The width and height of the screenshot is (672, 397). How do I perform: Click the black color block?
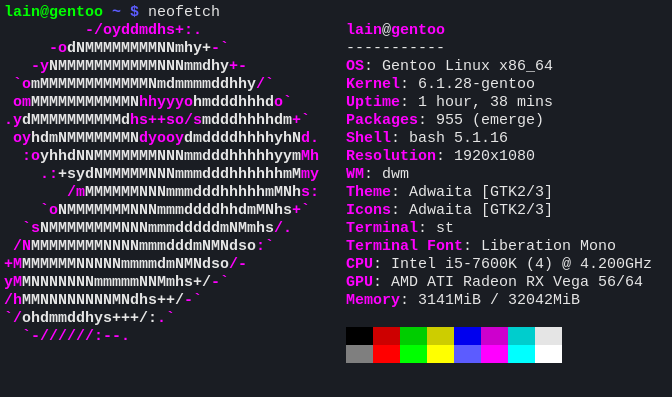pyautogui.click(x=359, y=336)
